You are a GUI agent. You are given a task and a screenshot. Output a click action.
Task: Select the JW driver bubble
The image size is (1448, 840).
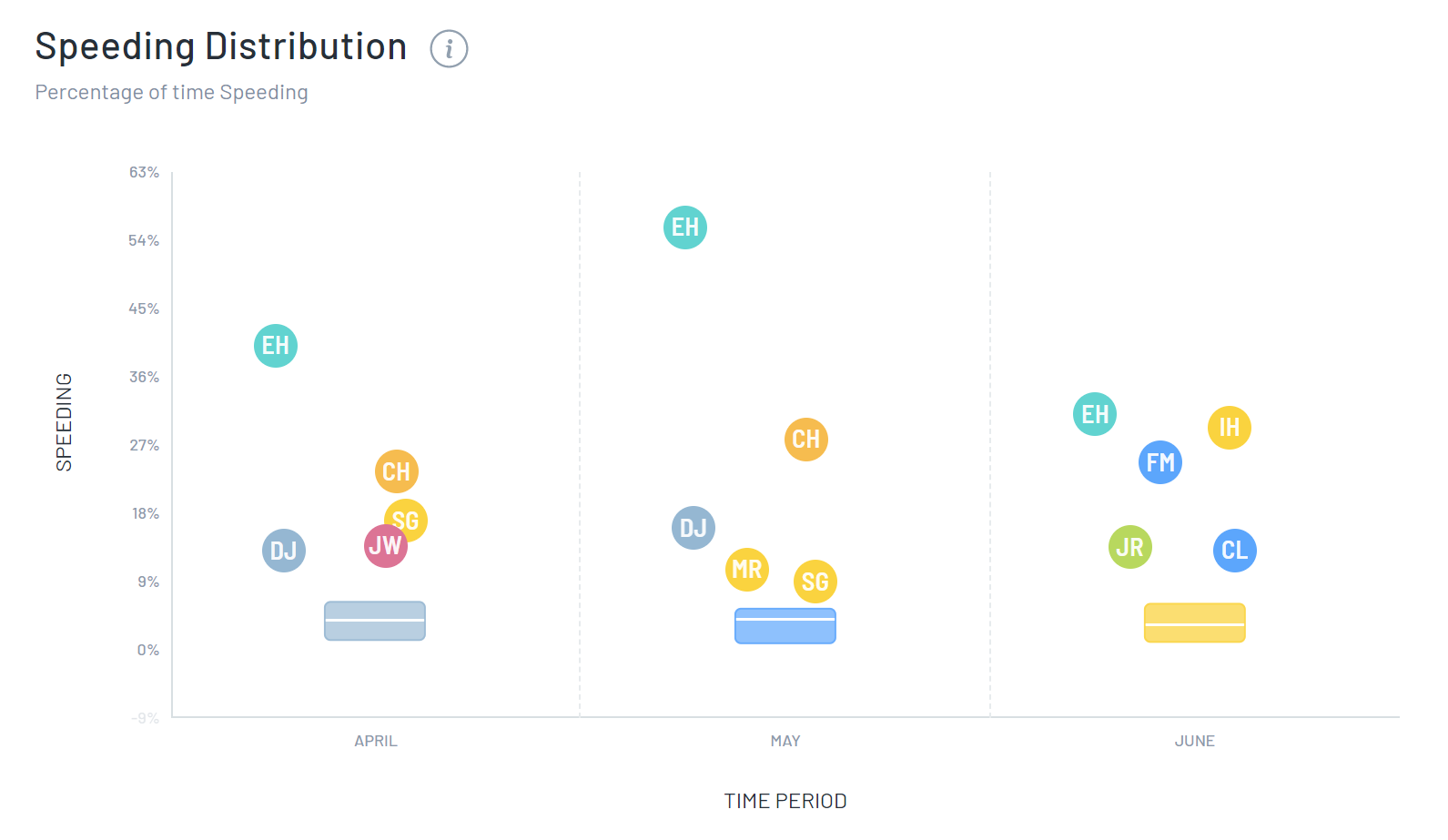click(386, 546)
